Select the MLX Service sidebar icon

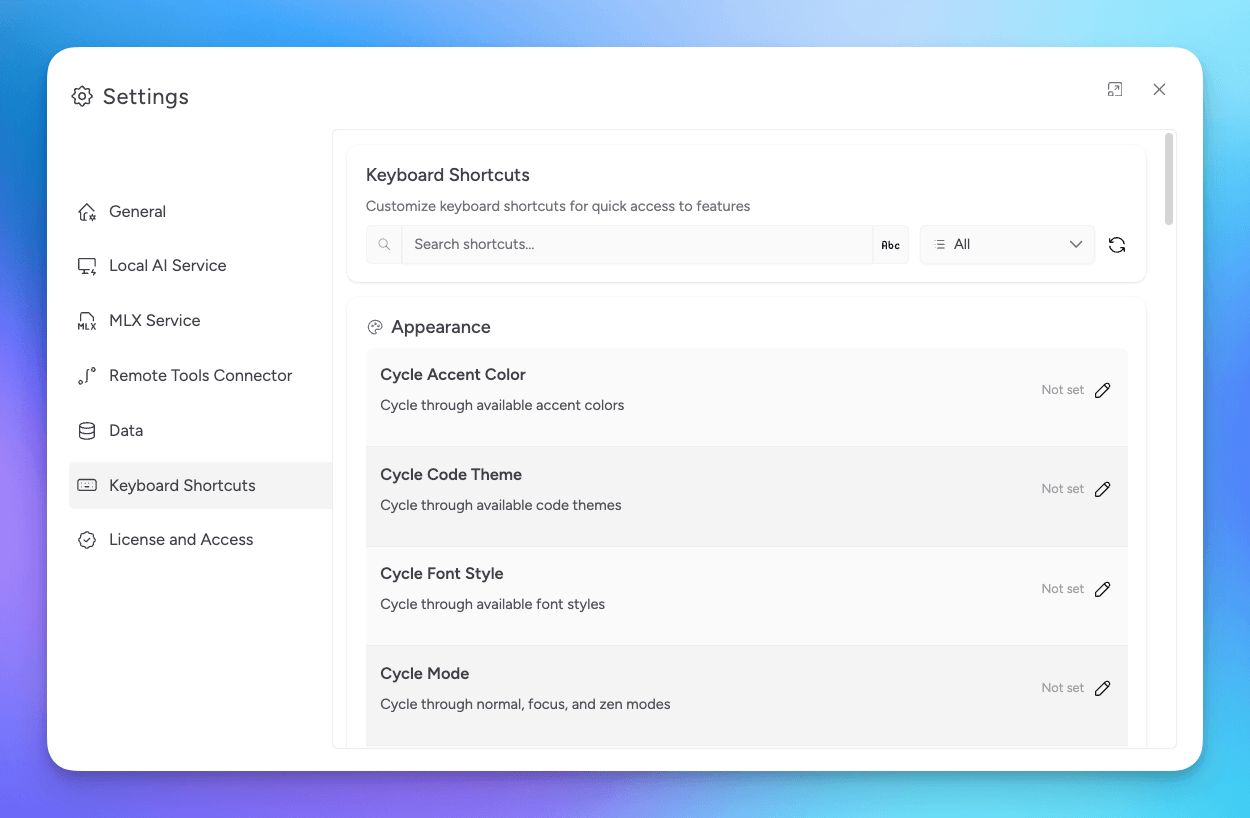pyautogui.click(x=87, y=320)
